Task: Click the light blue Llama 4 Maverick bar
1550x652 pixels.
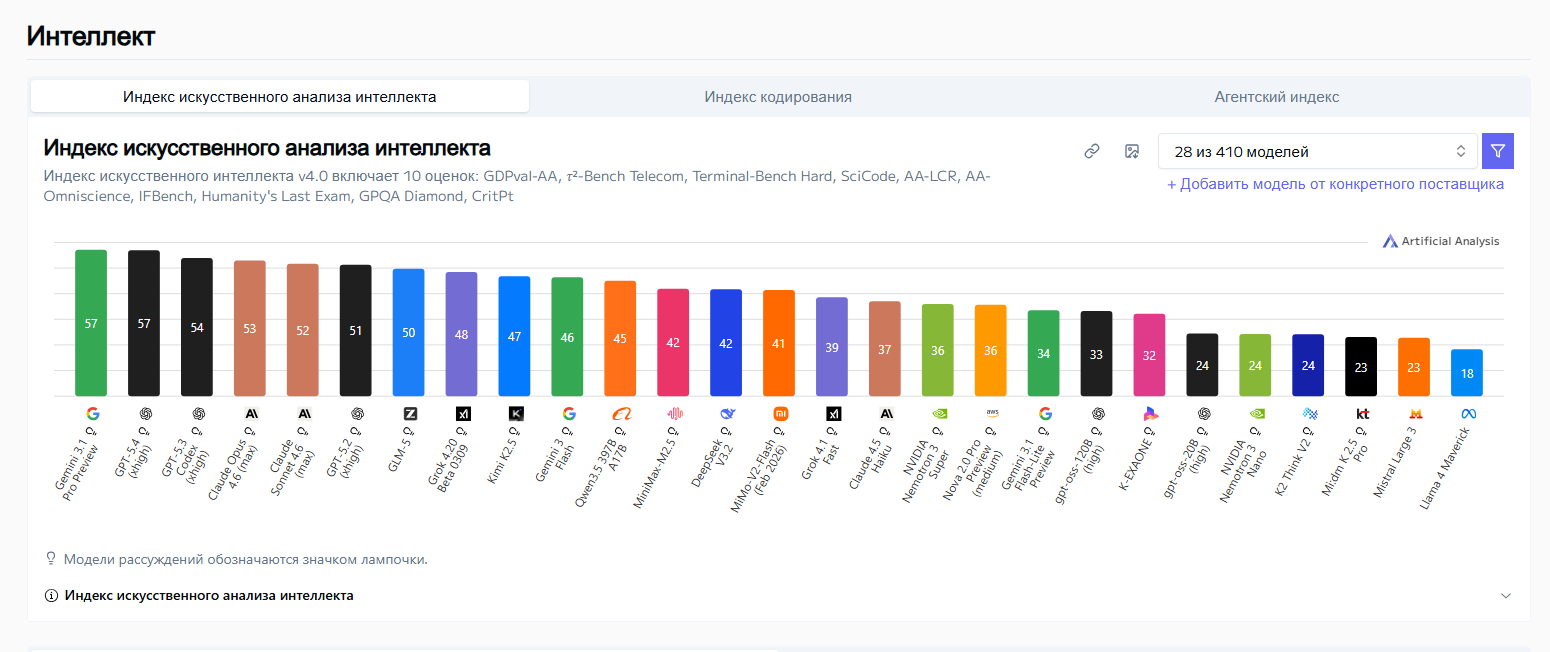Action: click(1467, 372)
